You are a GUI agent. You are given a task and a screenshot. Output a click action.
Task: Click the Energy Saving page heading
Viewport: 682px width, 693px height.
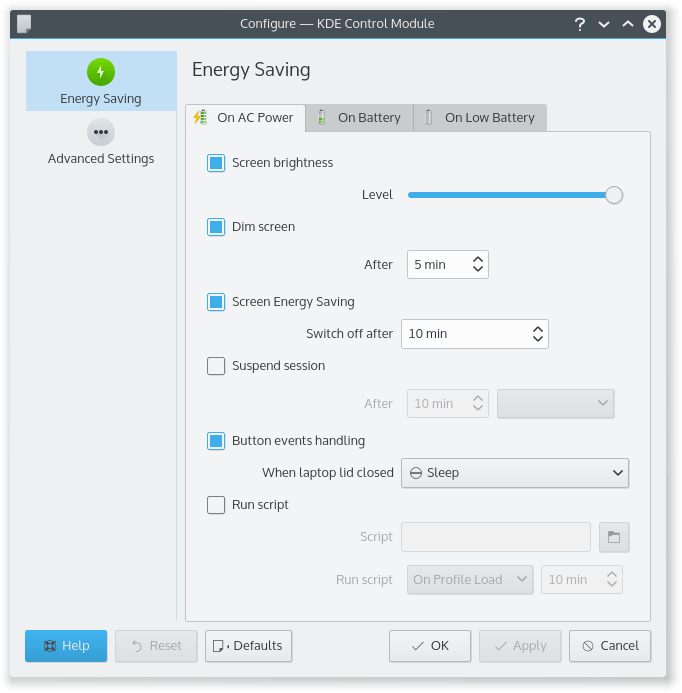(251, 70)
